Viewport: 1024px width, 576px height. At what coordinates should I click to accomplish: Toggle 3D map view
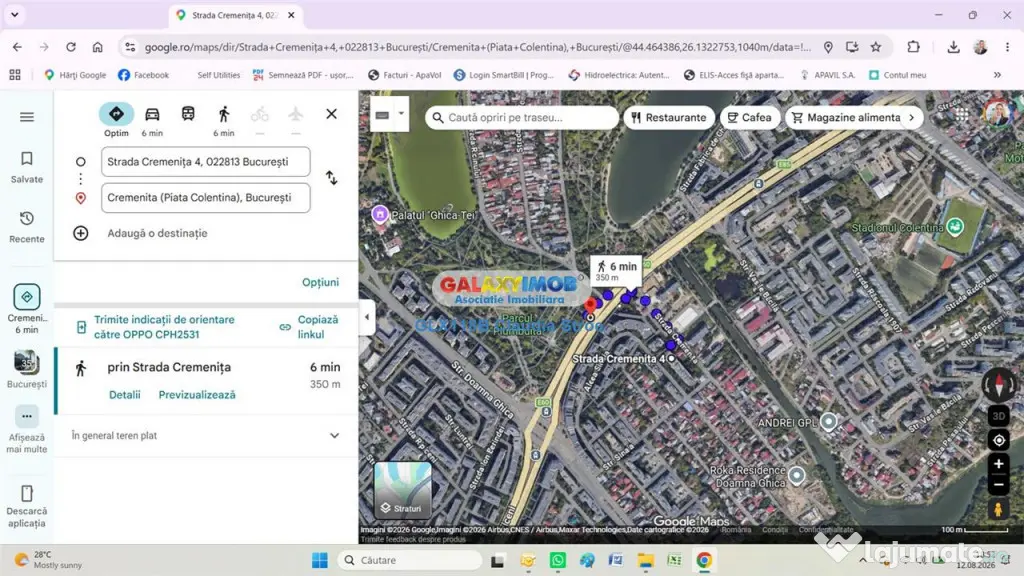coord(999,416)
